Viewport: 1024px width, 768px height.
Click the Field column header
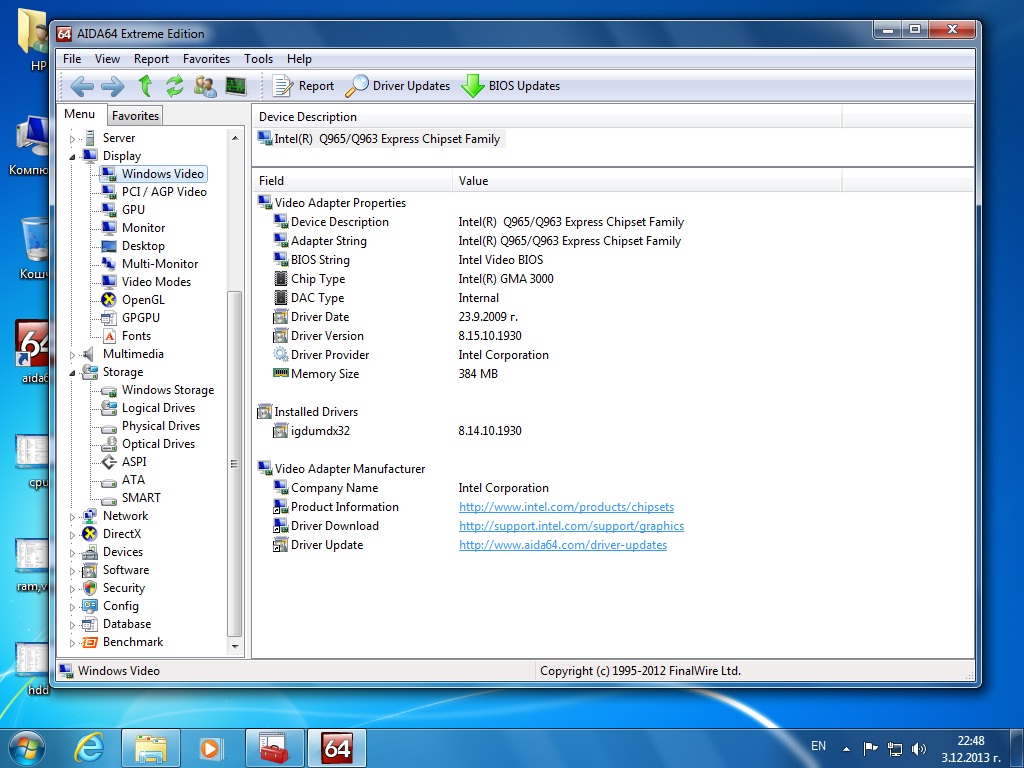pyautogui.click(x=352, y=181)
